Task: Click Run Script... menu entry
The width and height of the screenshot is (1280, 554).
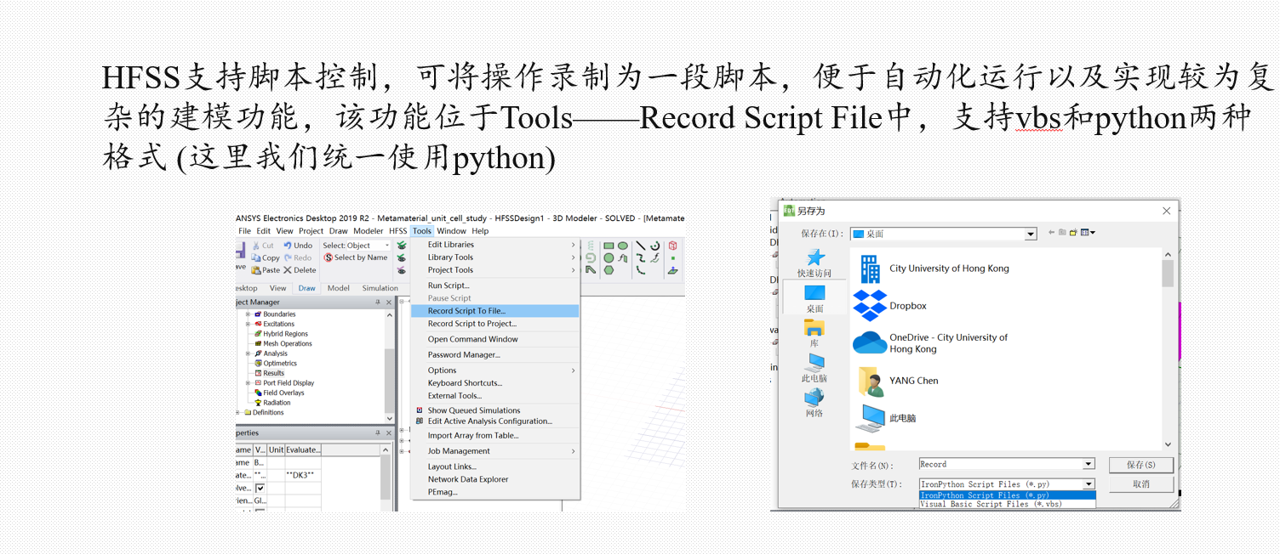Action: tap(495, 285)
